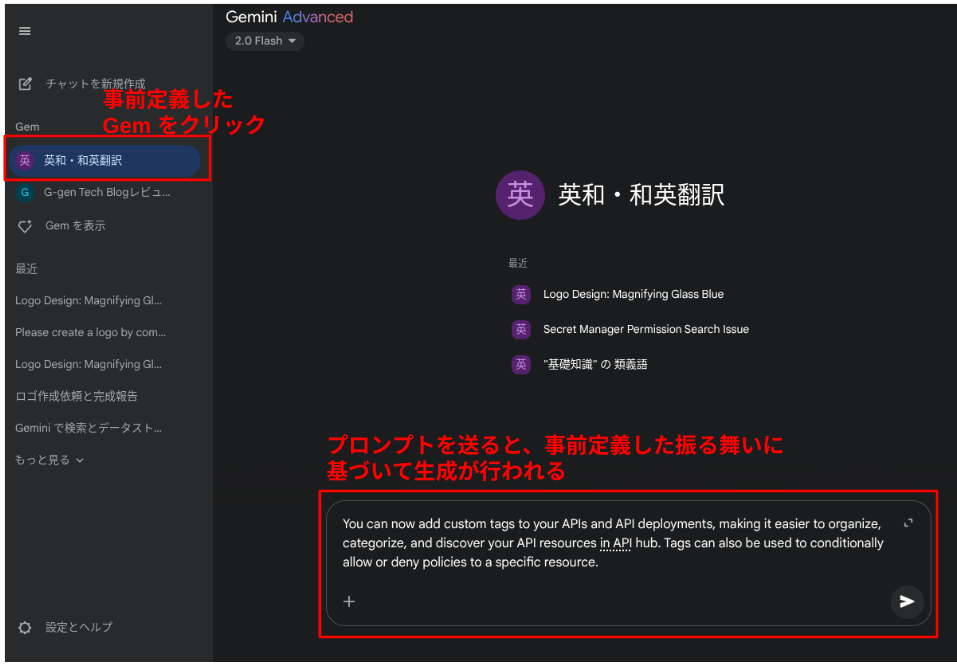Open sidebar chat Please create a logo by com...
Viewport: 957px width, 669px height.
coord(90,332)
